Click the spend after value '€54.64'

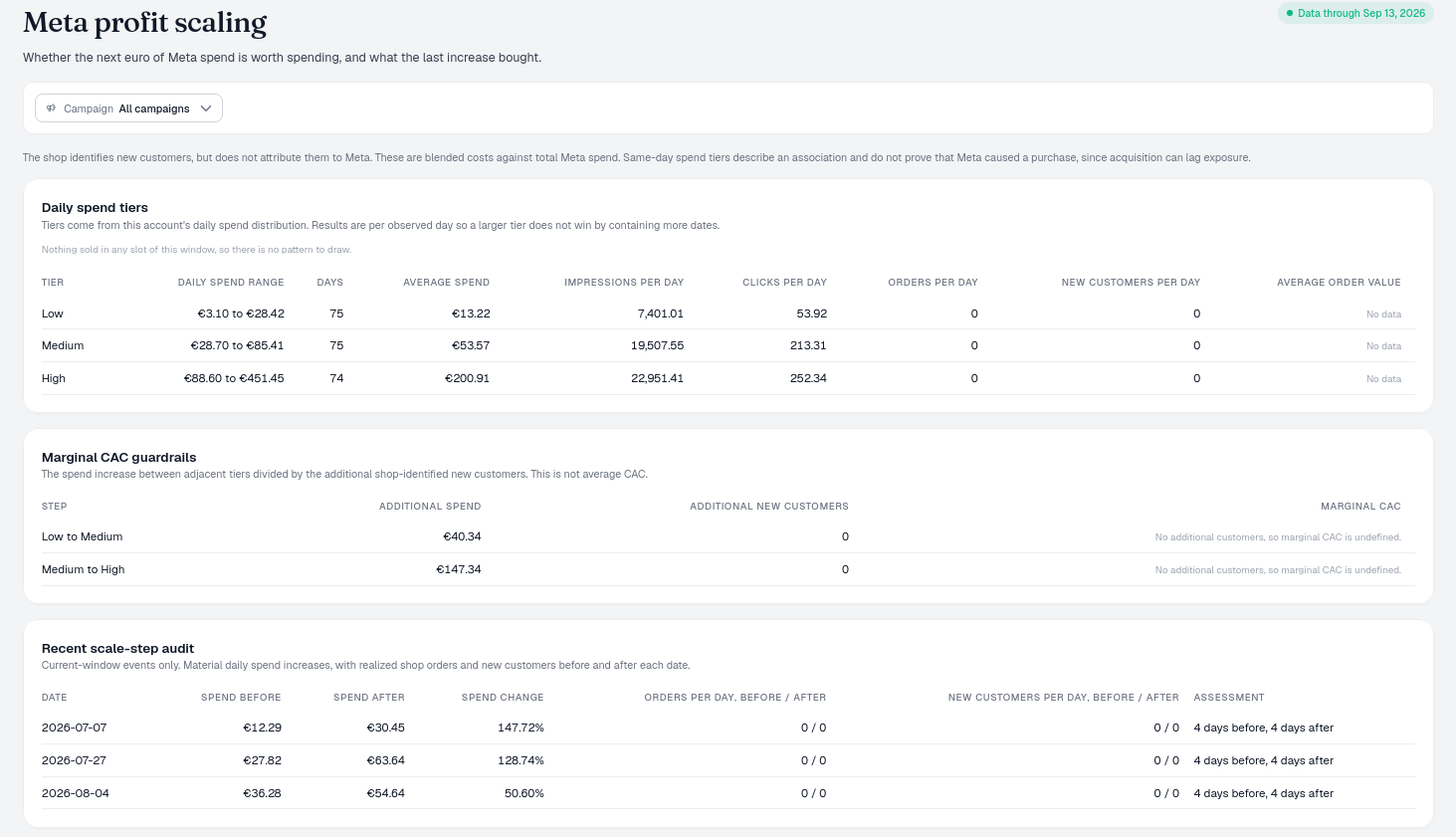(x=385, y=794)
